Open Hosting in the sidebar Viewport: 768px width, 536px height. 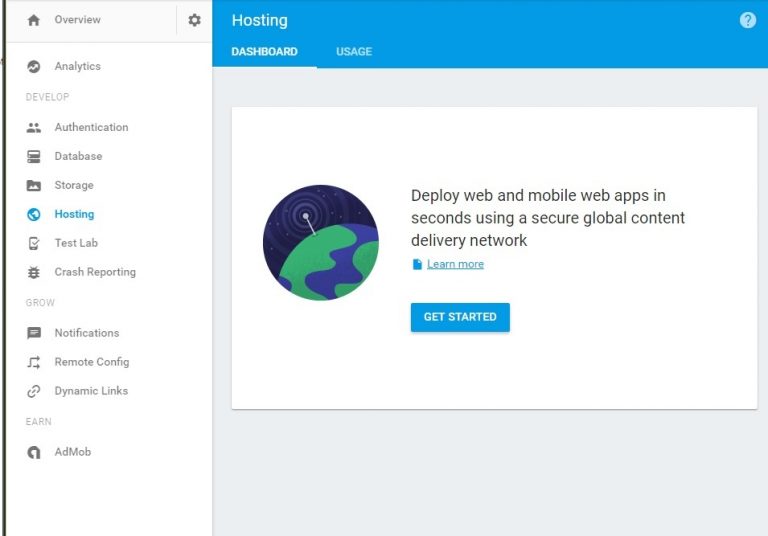coord(74,214)
